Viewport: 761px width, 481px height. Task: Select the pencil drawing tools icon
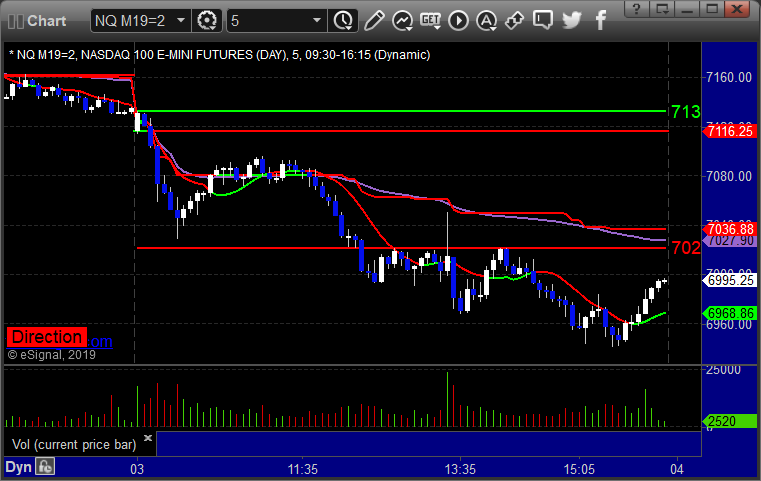click(374, 21)
